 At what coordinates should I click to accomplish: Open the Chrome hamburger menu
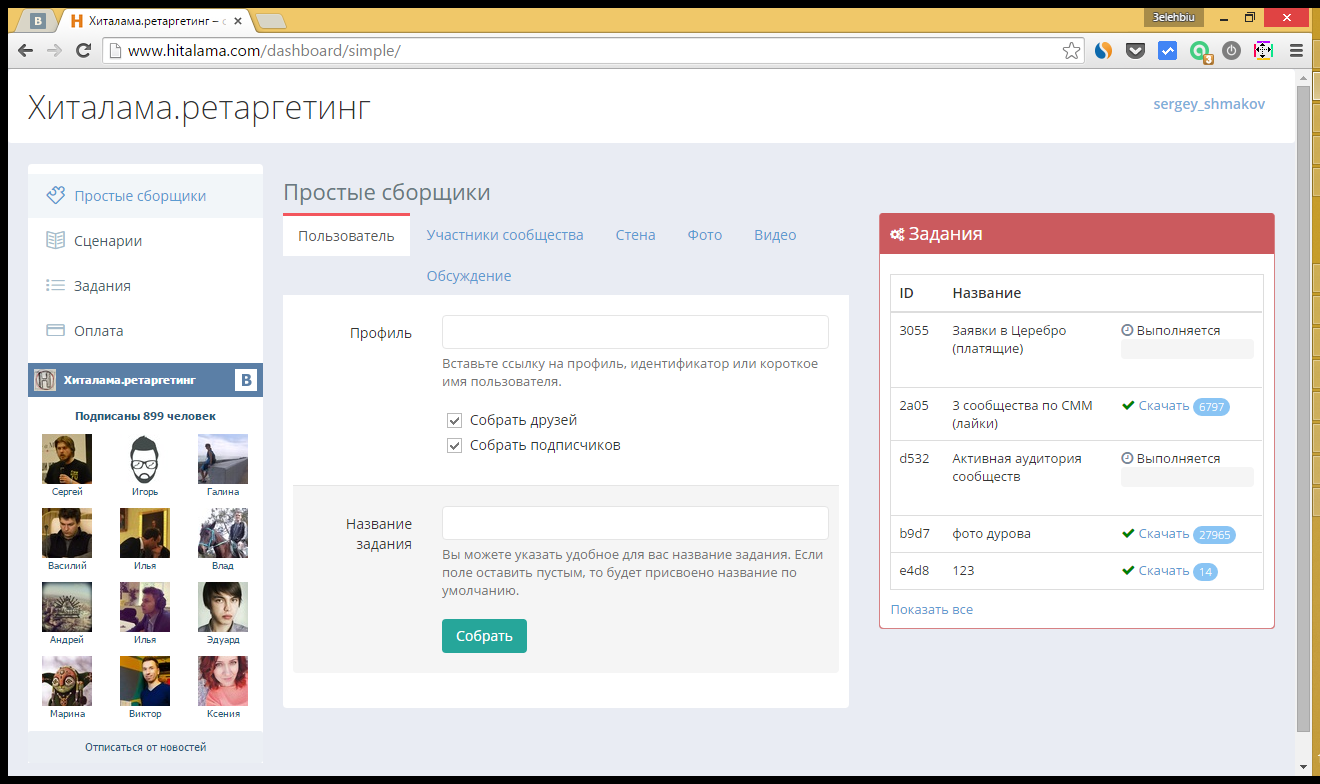click(x=1296, y=50)
